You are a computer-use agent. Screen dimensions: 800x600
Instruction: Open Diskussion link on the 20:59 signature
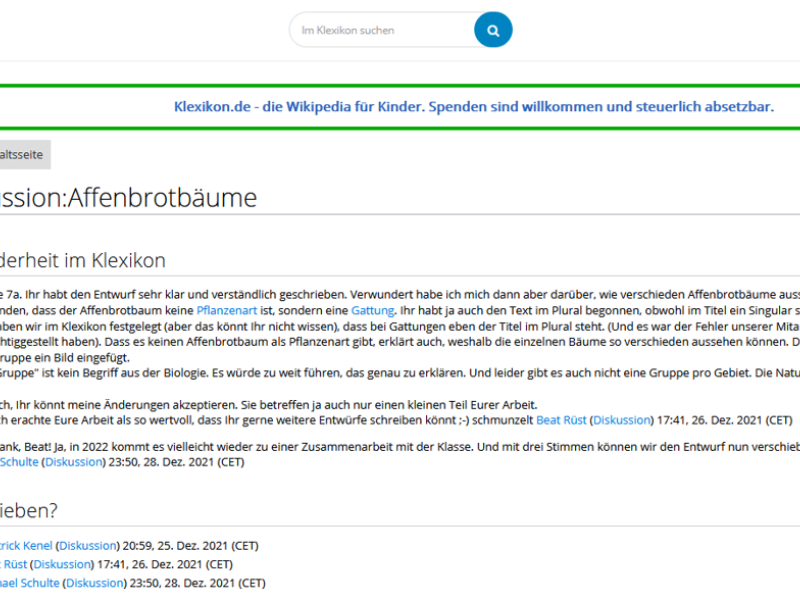pyautogui.click(x=88, y=546)
